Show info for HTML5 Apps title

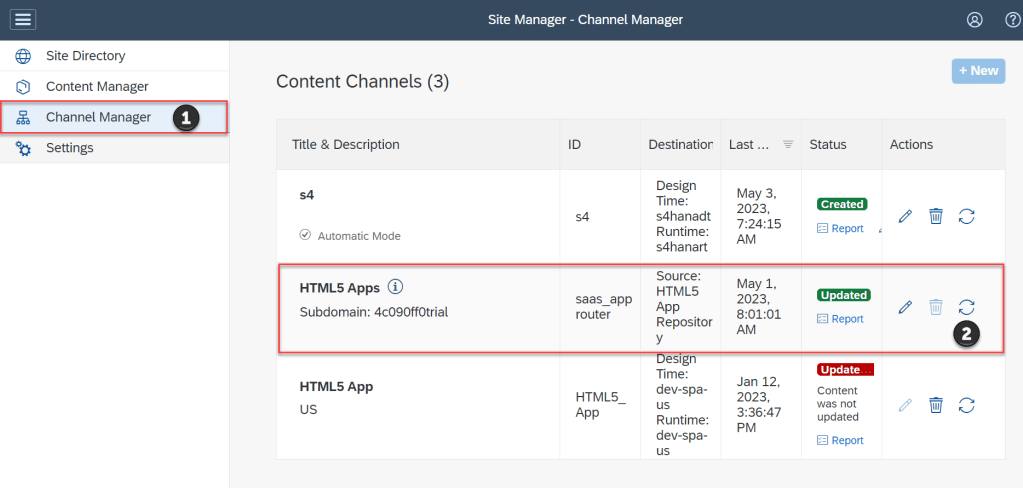tap(395, 287)
